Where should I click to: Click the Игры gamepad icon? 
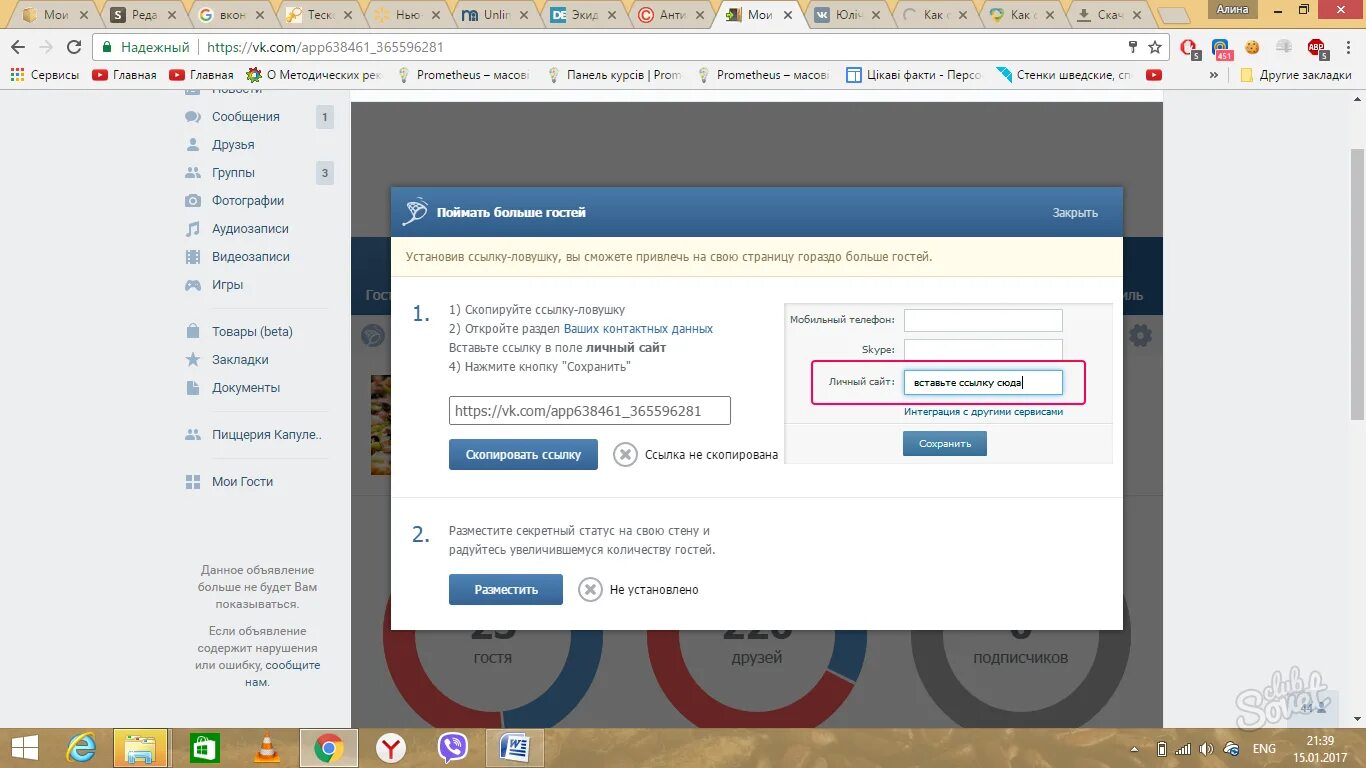(193, 285)
